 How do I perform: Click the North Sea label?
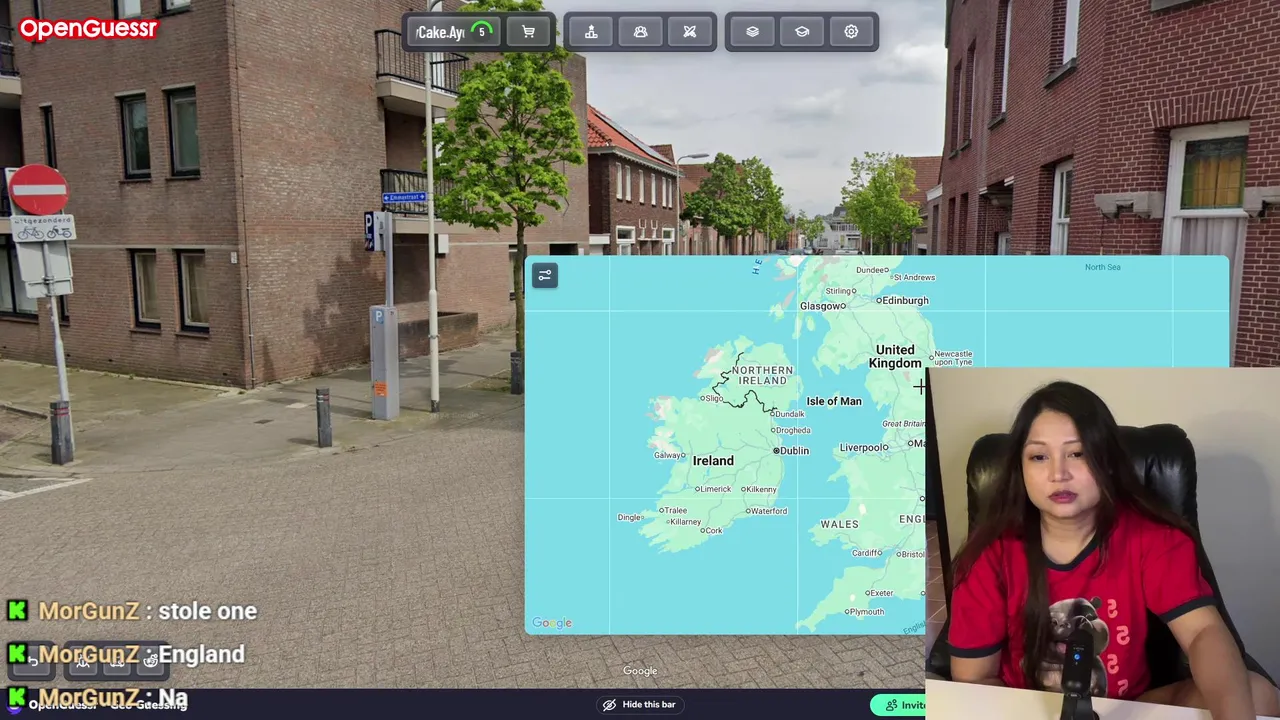[1103, 267]
